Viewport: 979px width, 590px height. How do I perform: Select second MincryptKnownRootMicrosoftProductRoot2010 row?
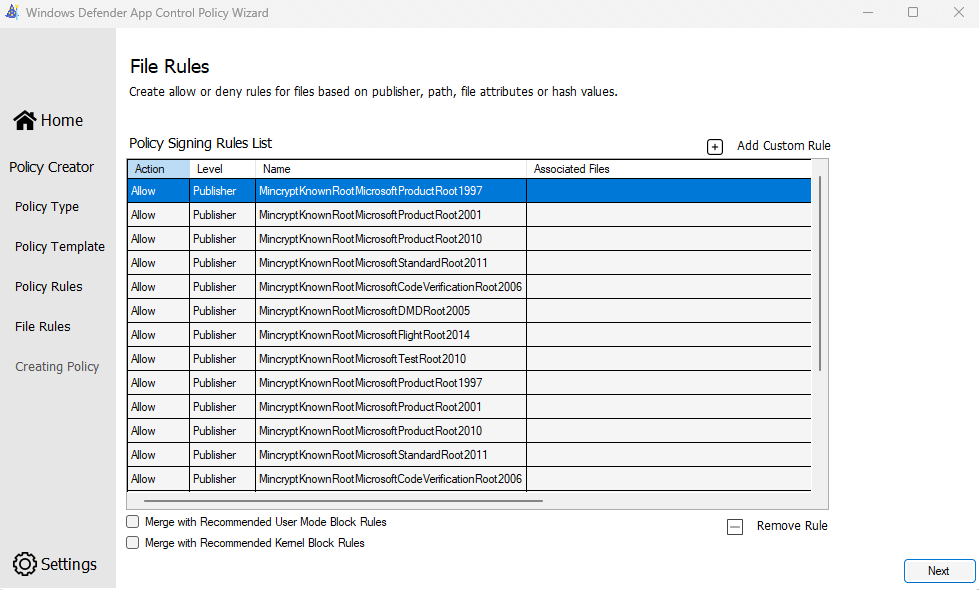(x=470, y=431)
